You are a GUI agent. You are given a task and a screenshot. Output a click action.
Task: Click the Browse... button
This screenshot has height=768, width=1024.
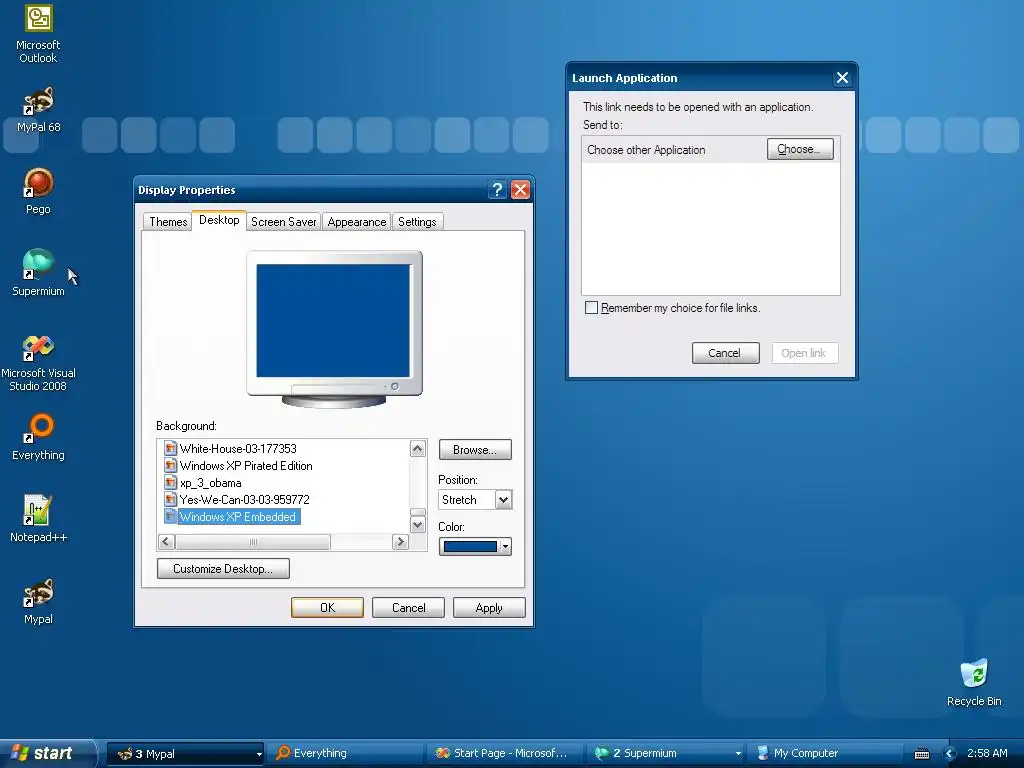[475, 450]
